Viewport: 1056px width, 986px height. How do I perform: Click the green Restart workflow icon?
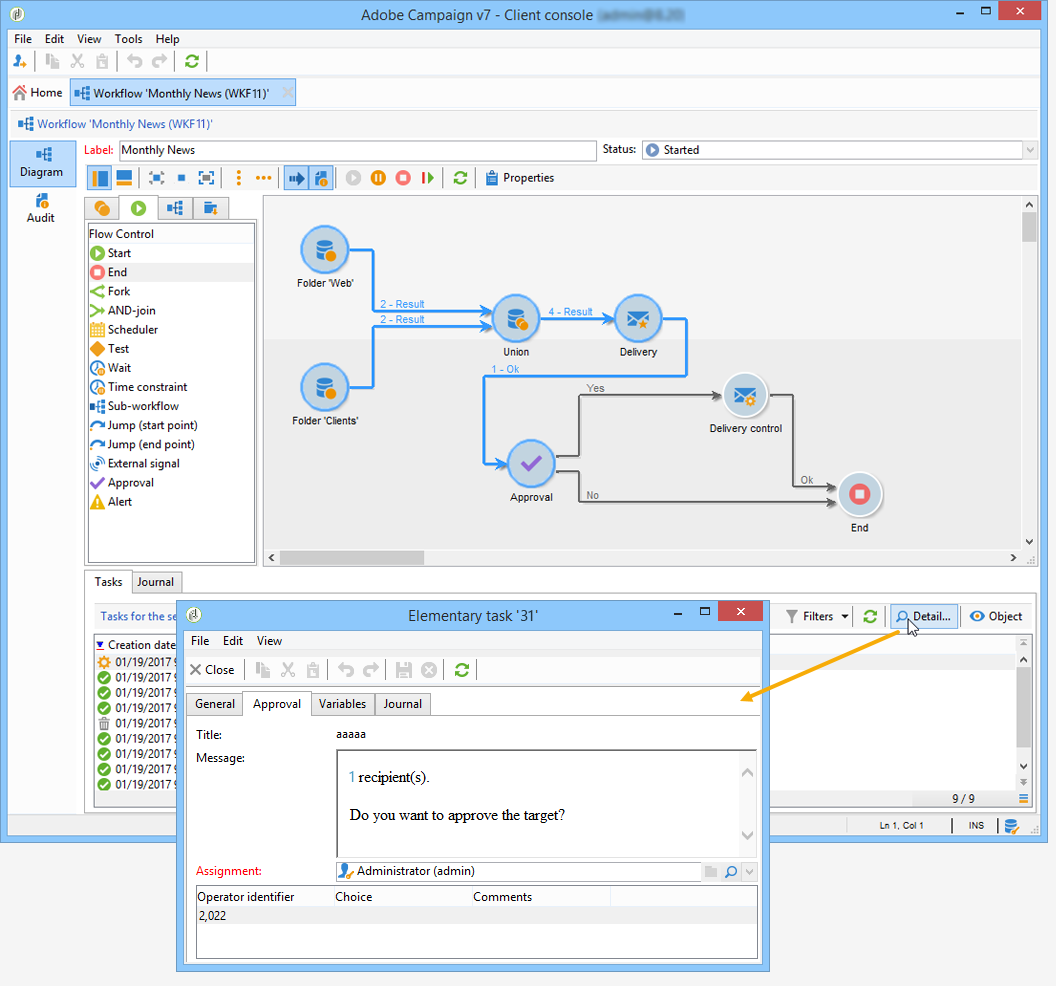428,178
